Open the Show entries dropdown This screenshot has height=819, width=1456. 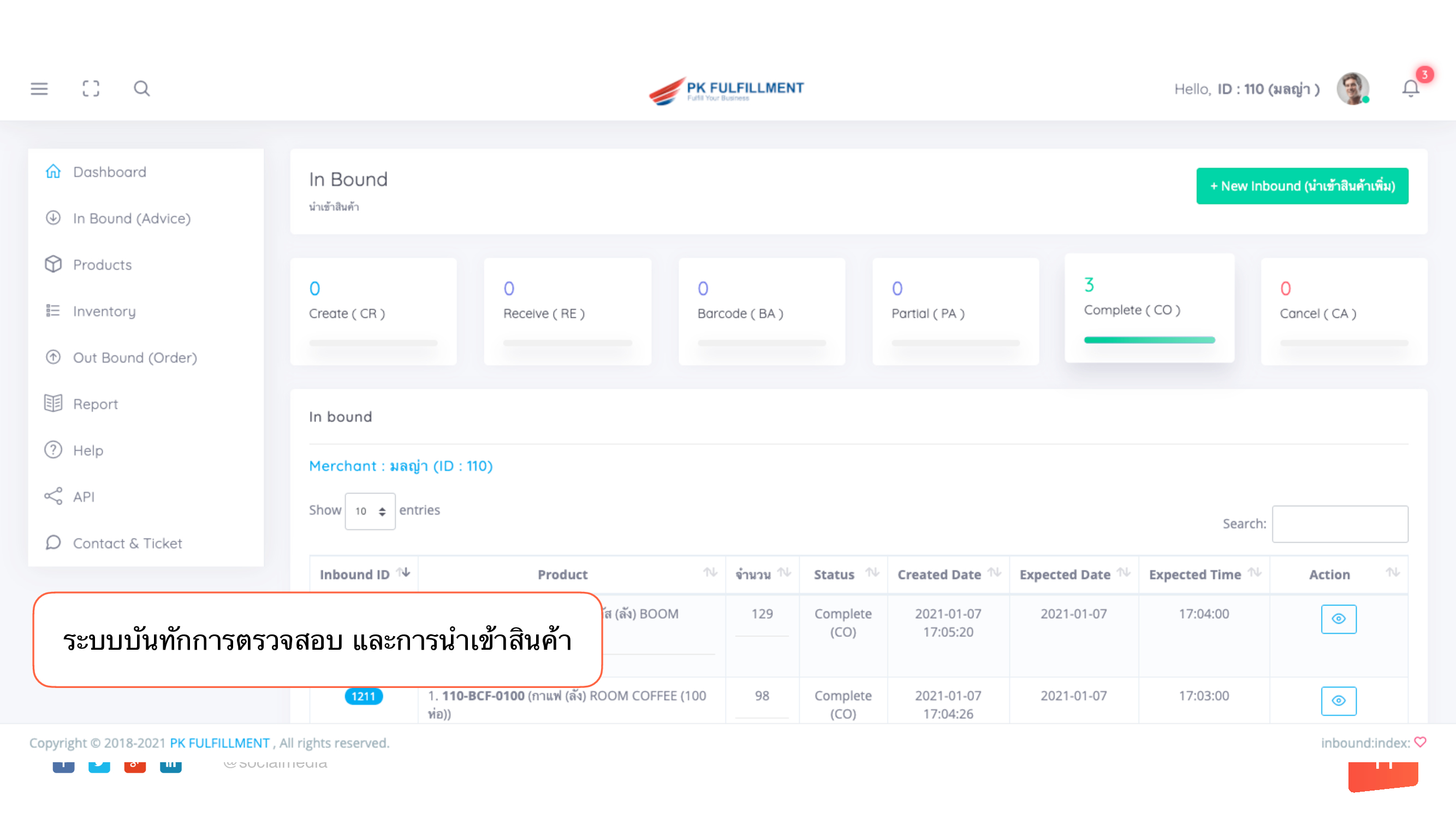[370, 511]
